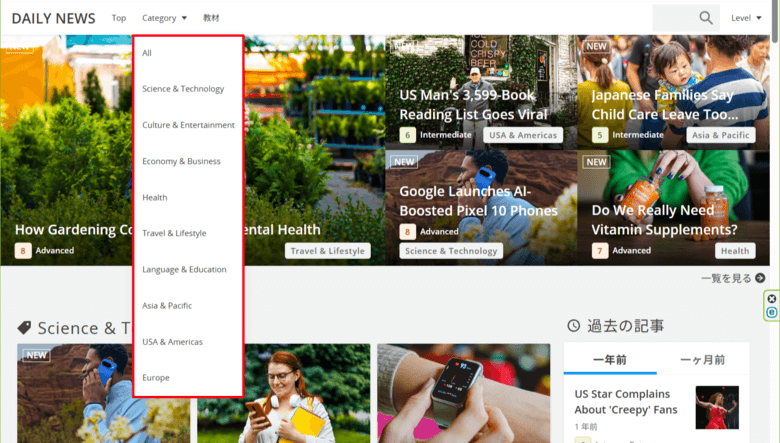The width and height of the screenshot is (780, 443).
Task: Collapse the Category dropdown menu
Action: [x=164, y=18]
